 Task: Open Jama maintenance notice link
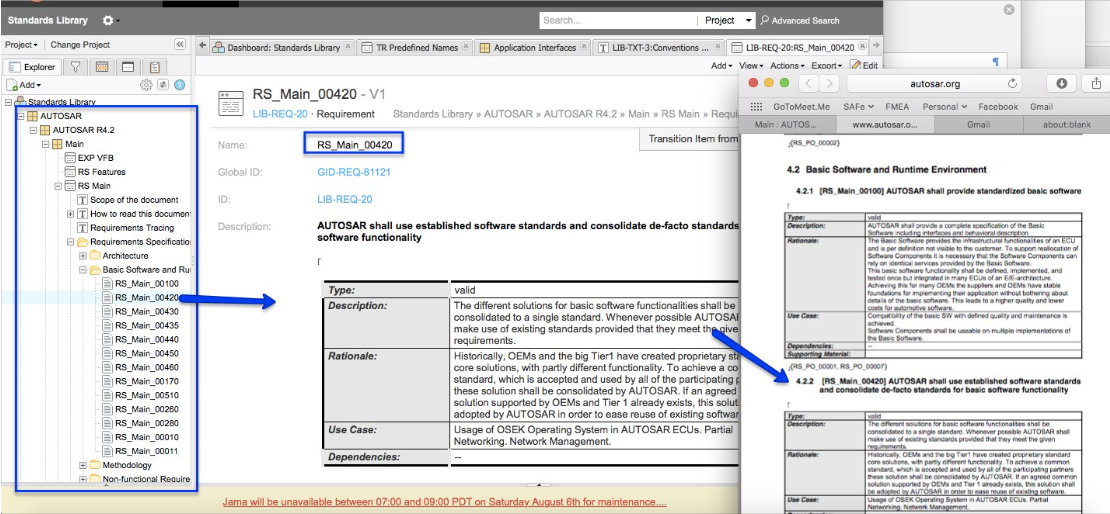click(x=445, y=502)
